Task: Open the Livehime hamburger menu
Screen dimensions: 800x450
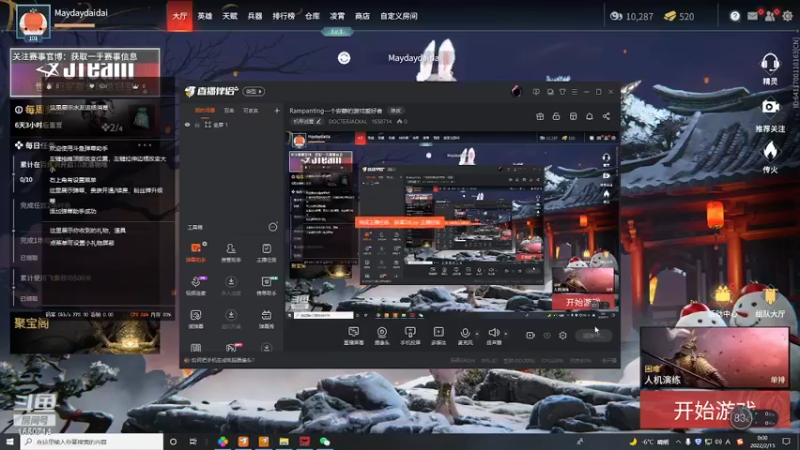Action: pyautogui.click(x=574, y=92)
